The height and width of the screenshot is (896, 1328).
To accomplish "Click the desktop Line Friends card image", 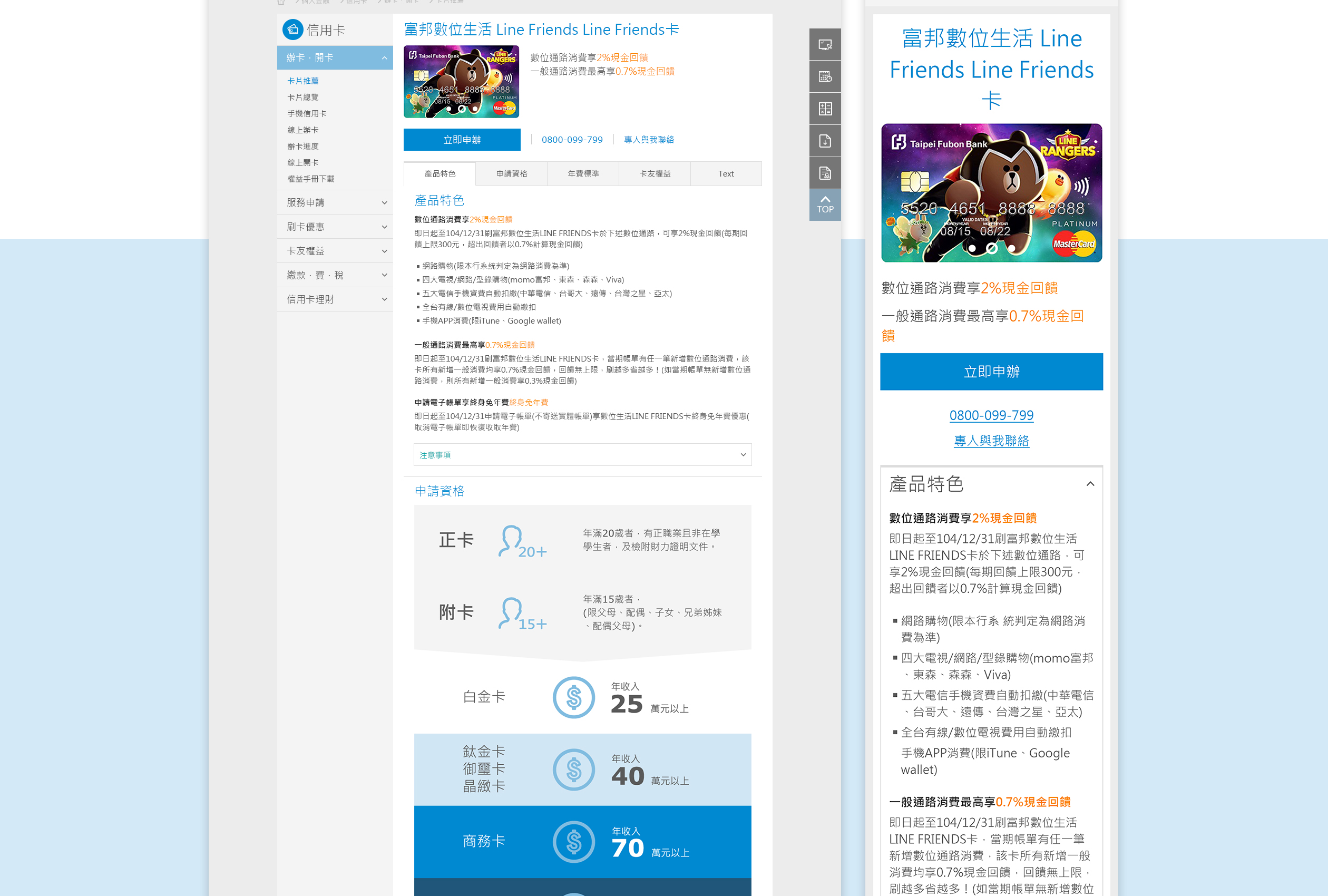I will coord(462,82).
